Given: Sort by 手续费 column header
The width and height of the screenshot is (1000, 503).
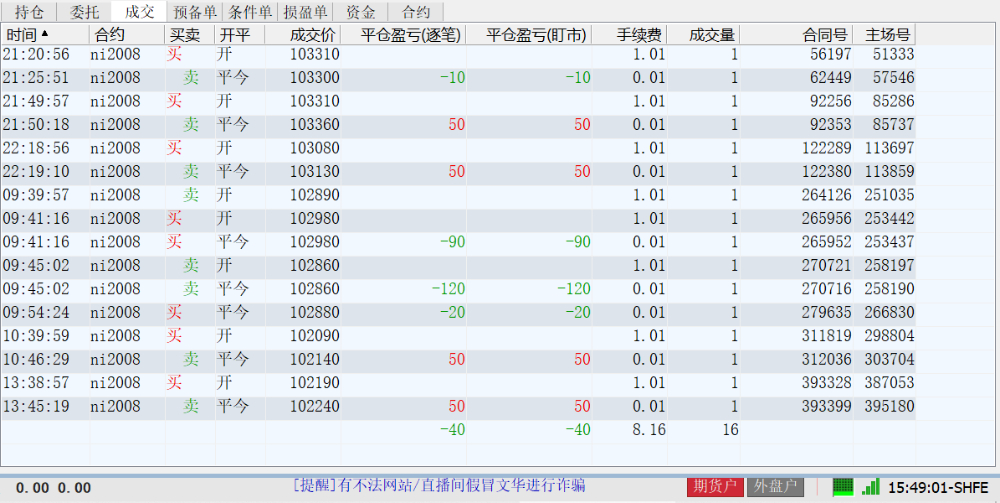Looking at the screenshot, I should coord(629,34).
